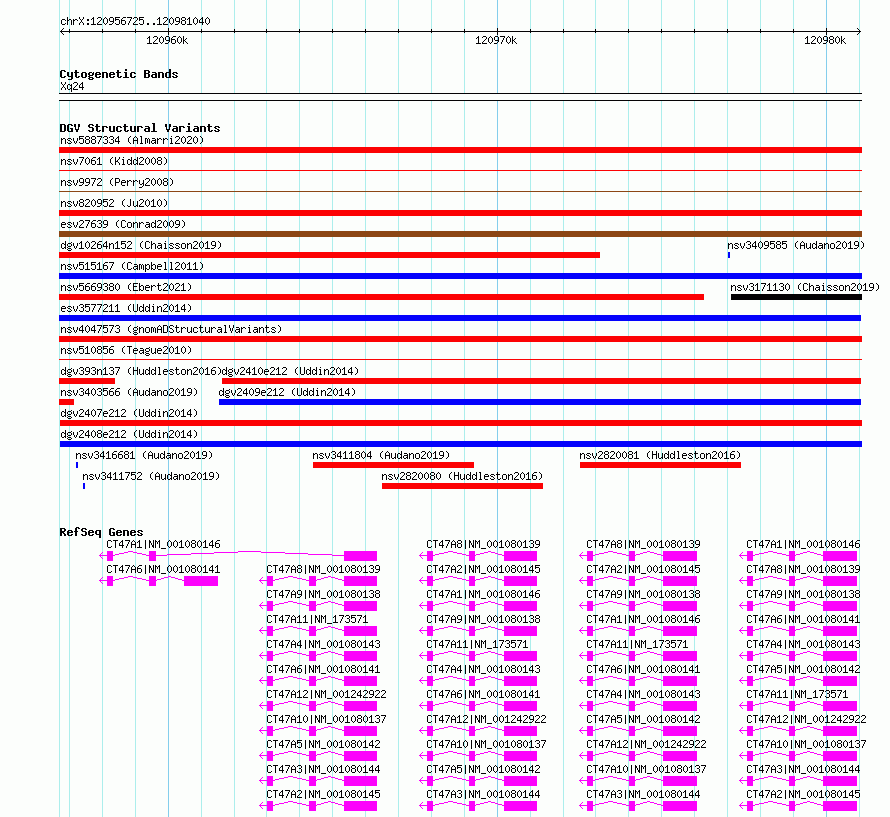Click the dgv2407e212 (Uddin2014) label
Image resolution: width=890 pixels, height=817 pixels.
(129, 413)
